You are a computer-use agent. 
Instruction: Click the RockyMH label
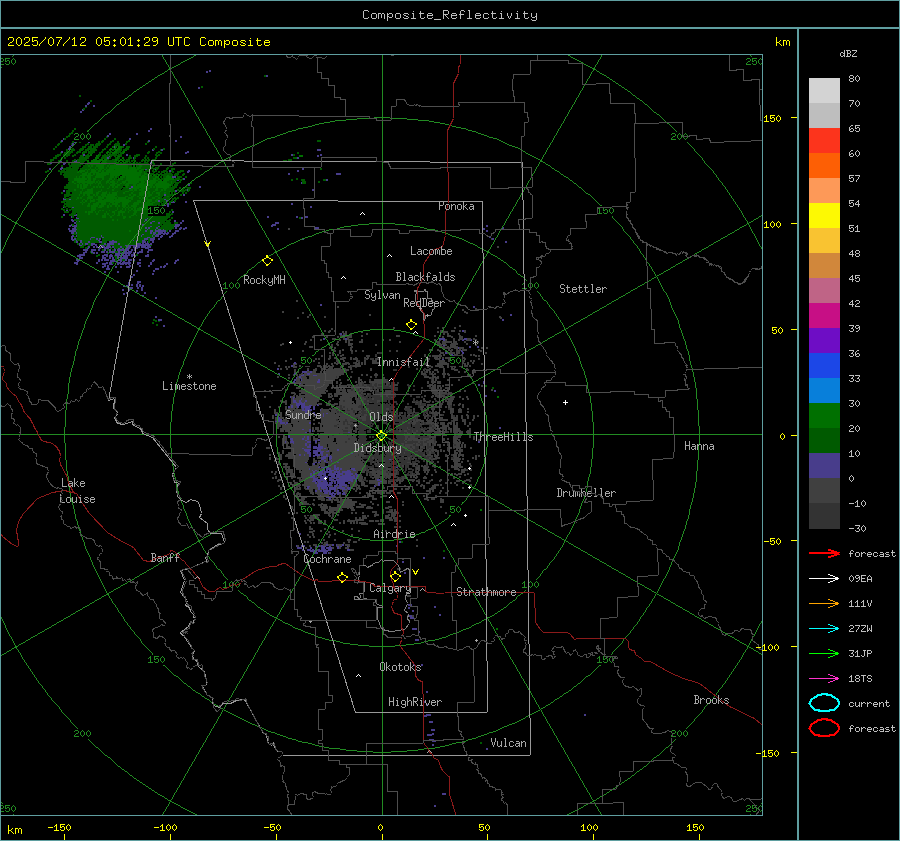point(264,280)
